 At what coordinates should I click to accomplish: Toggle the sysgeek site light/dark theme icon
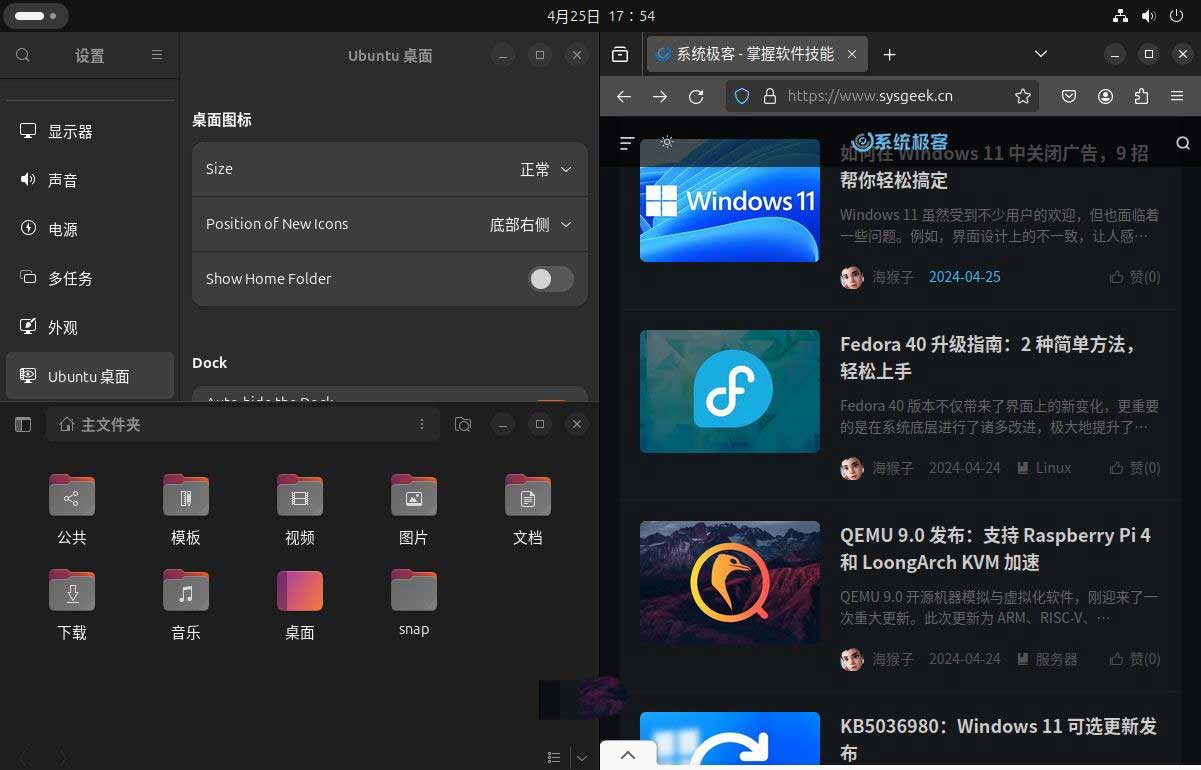click(x=667, y=142)
